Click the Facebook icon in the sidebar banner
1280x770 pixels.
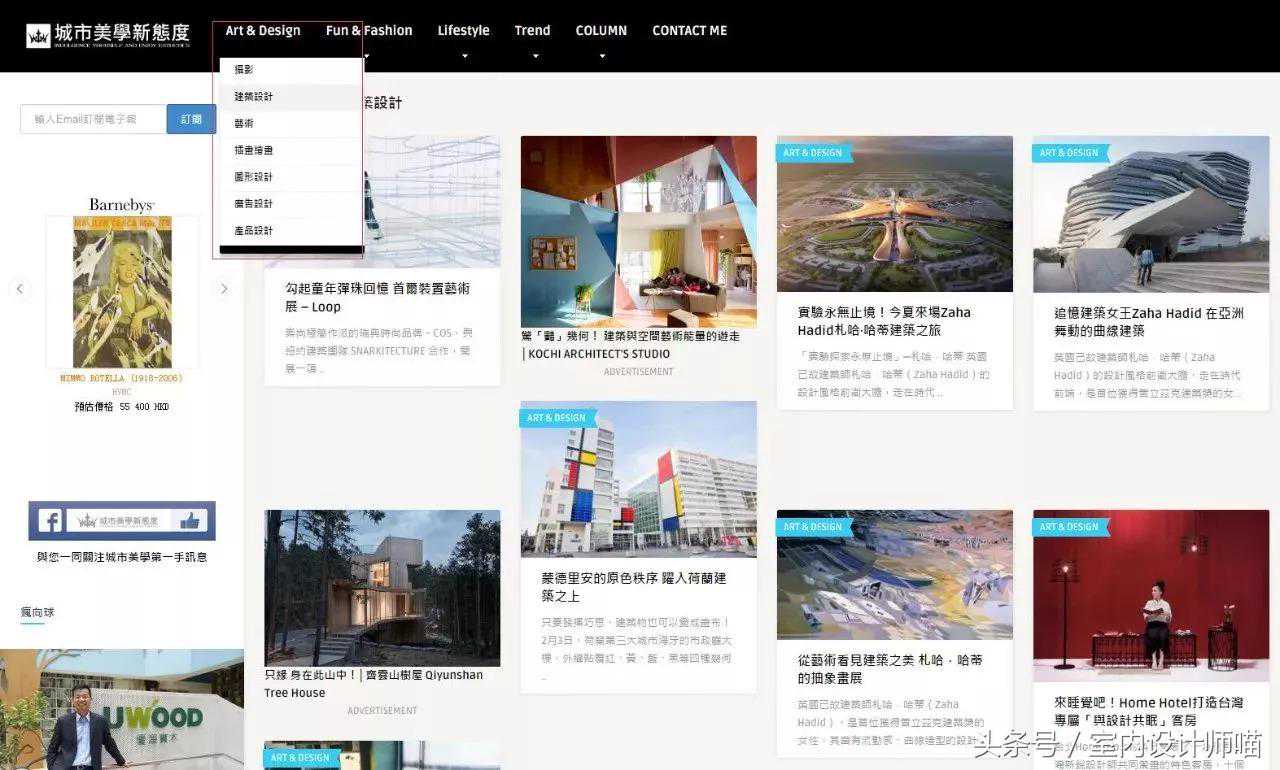[x=49, y=520]
